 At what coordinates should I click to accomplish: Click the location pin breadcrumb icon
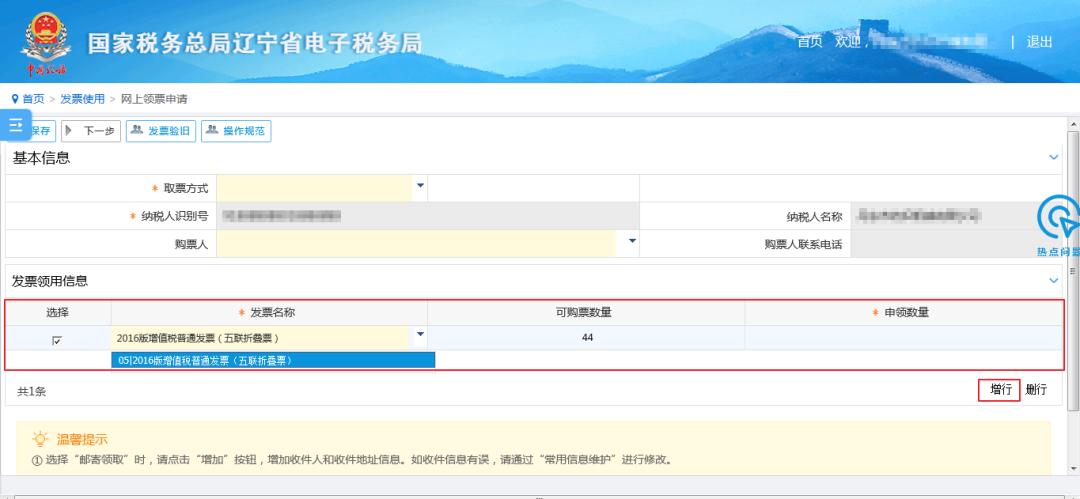pos(15,99)
